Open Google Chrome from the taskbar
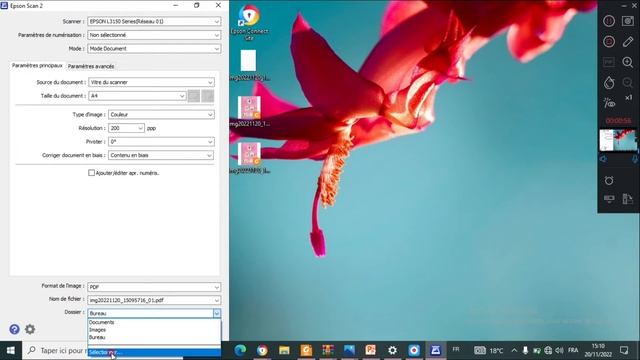This screenshot has height=360, width=640. click(x=262, y=350)
